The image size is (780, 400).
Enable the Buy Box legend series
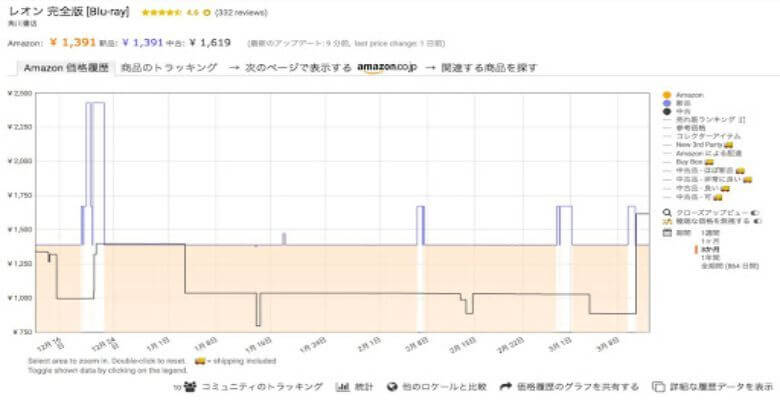691,161
